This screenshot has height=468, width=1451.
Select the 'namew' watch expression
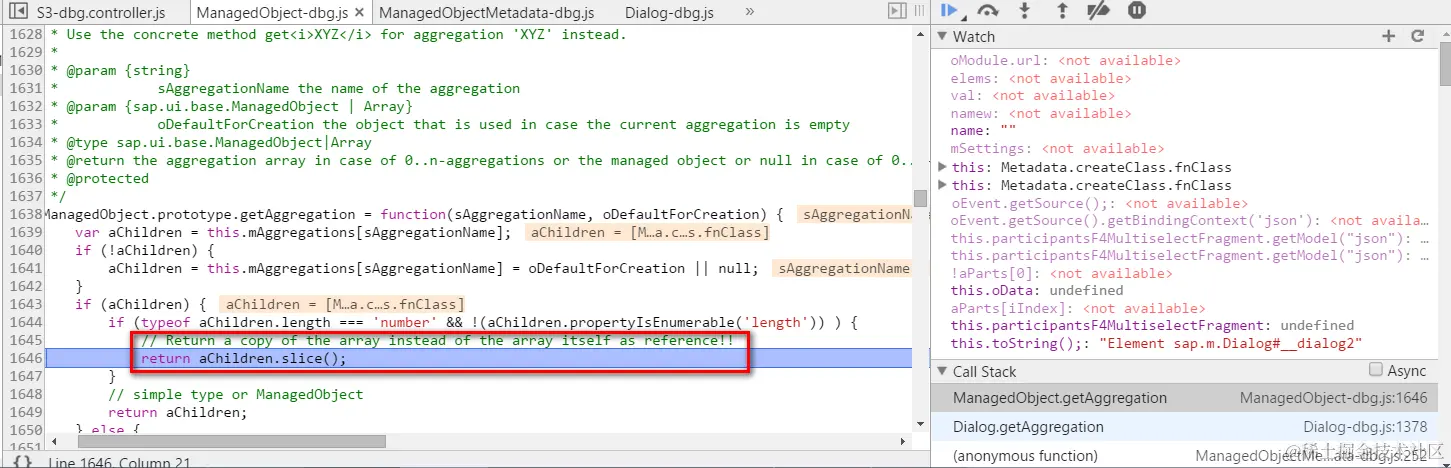(x=1040, y=113)
